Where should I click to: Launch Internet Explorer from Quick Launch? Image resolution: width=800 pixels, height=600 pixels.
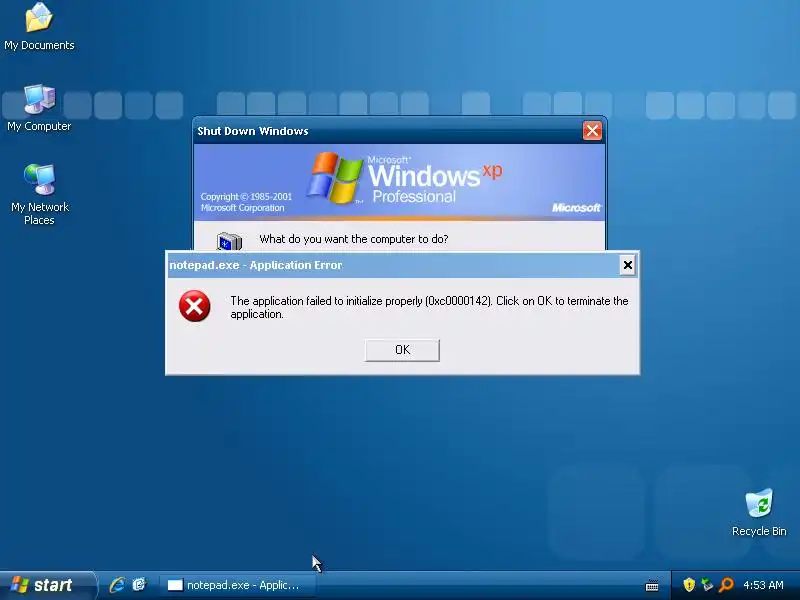[x=117, y=585]
